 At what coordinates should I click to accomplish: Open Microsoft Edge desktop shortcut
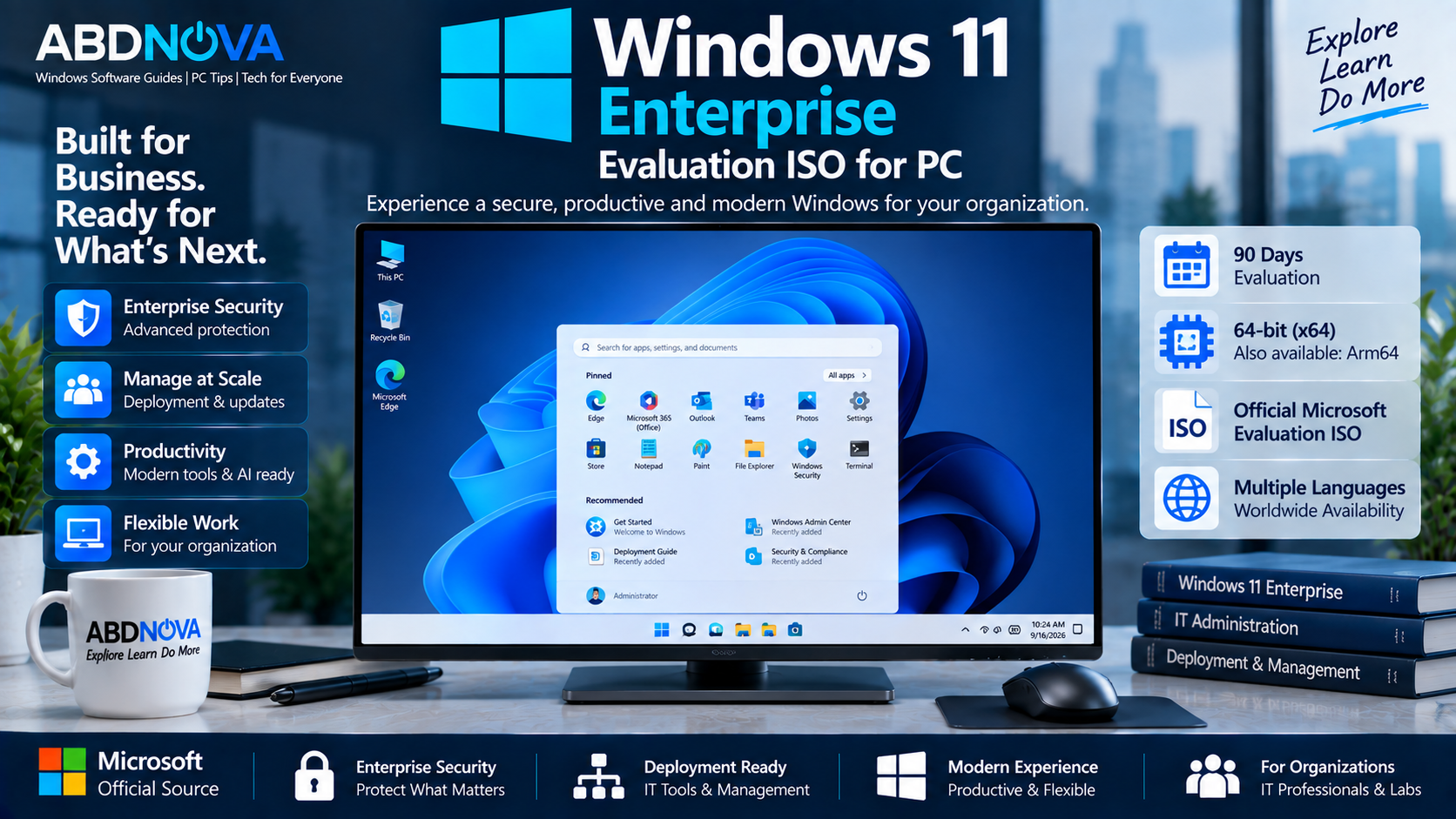[389, 385]
